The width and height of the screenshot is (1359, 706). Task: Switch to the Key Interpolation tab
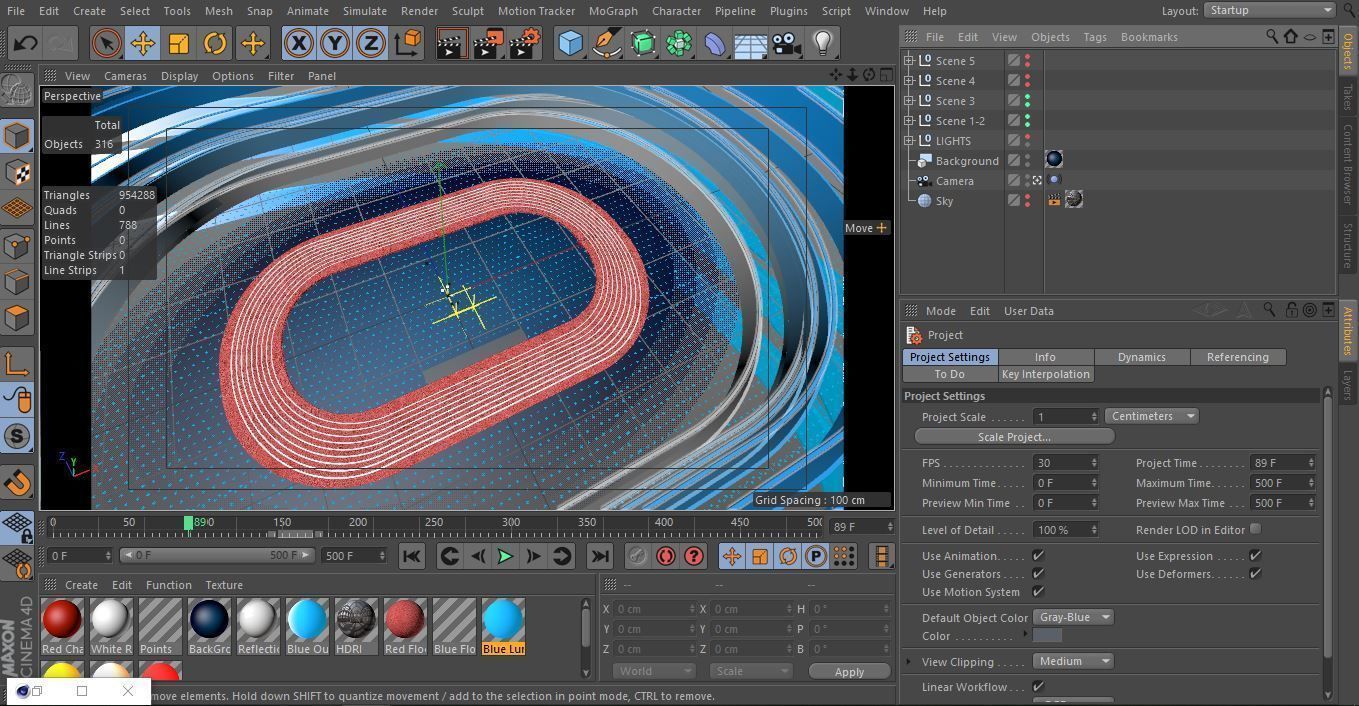[x=1045, y=373]
